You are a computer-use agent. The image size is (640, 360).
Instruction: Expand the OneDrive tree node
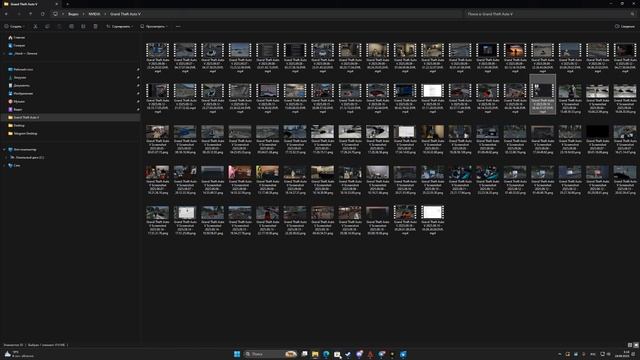(x=4, y=53)
